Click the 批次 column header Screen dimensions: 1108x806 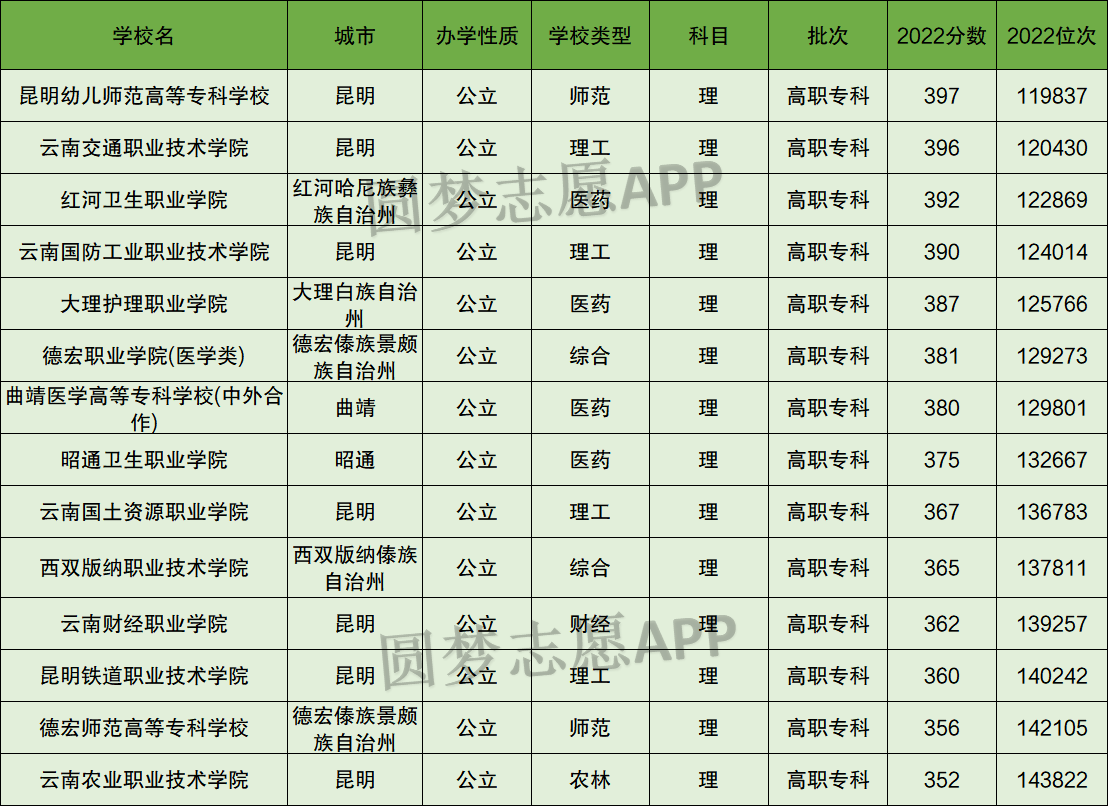[827, 36]
